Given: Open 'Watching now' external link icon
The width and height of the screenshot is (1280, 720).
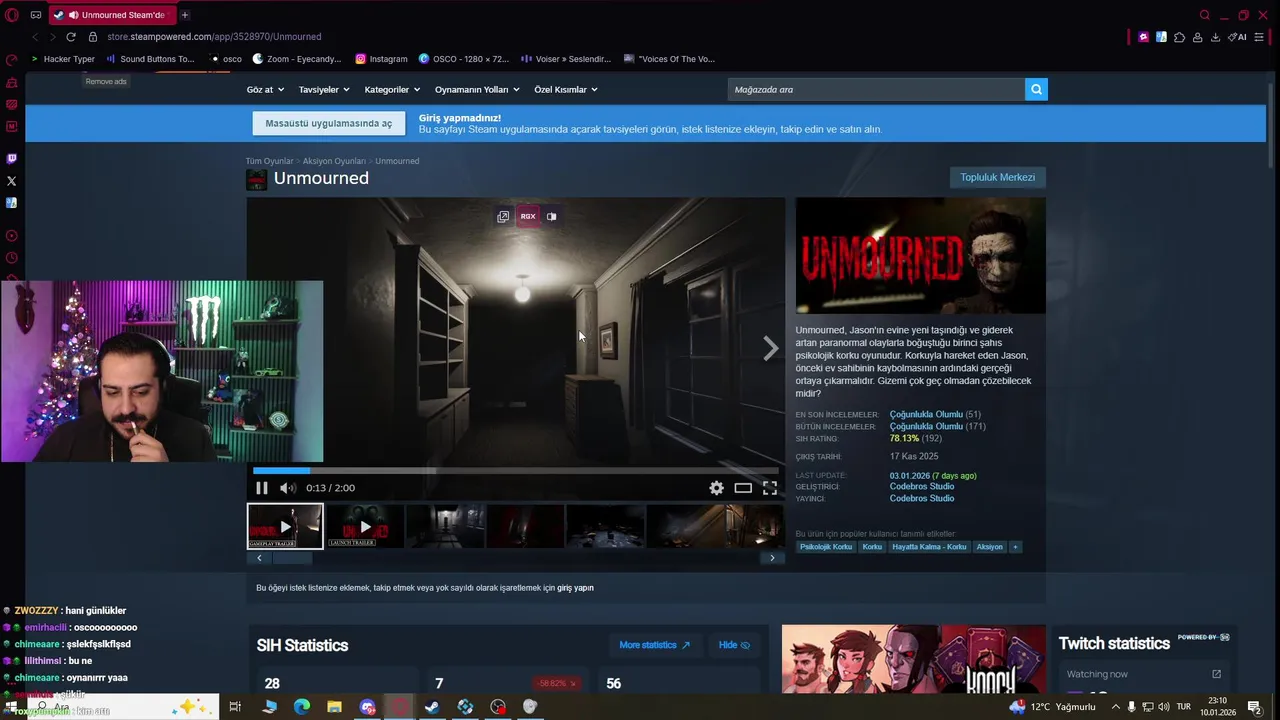Looking at the screenshot, I should (1216, 674).
